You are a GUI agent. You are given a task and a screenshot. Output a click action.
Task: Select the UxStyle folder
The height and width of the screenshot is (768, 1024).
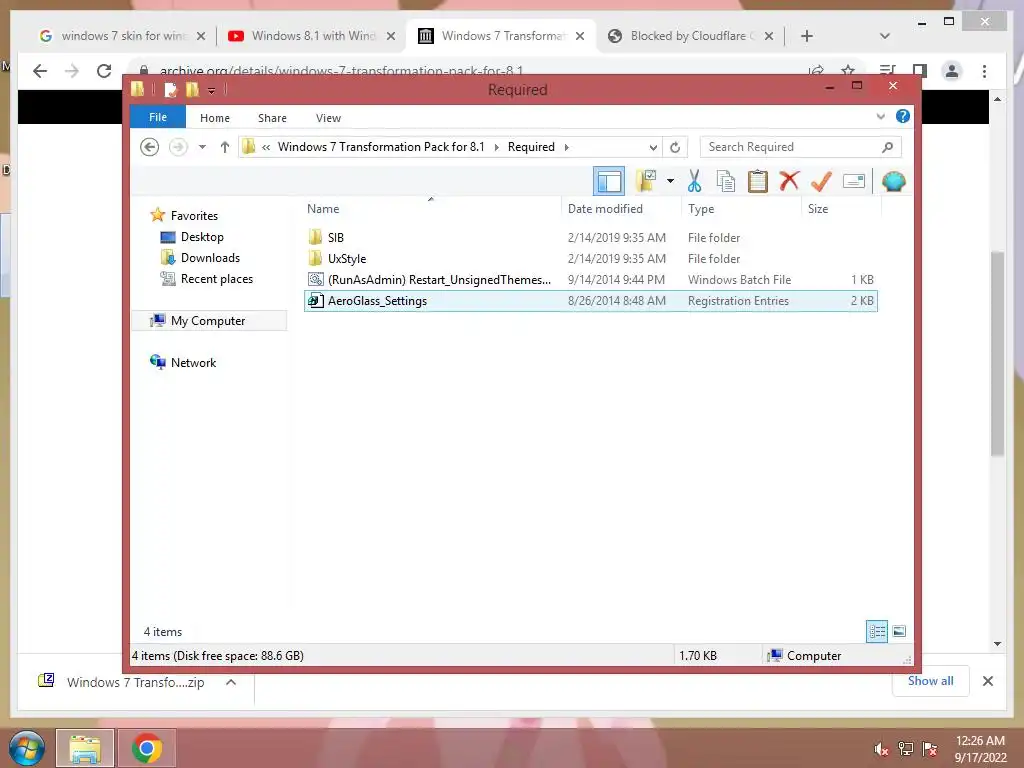[590, 259]
